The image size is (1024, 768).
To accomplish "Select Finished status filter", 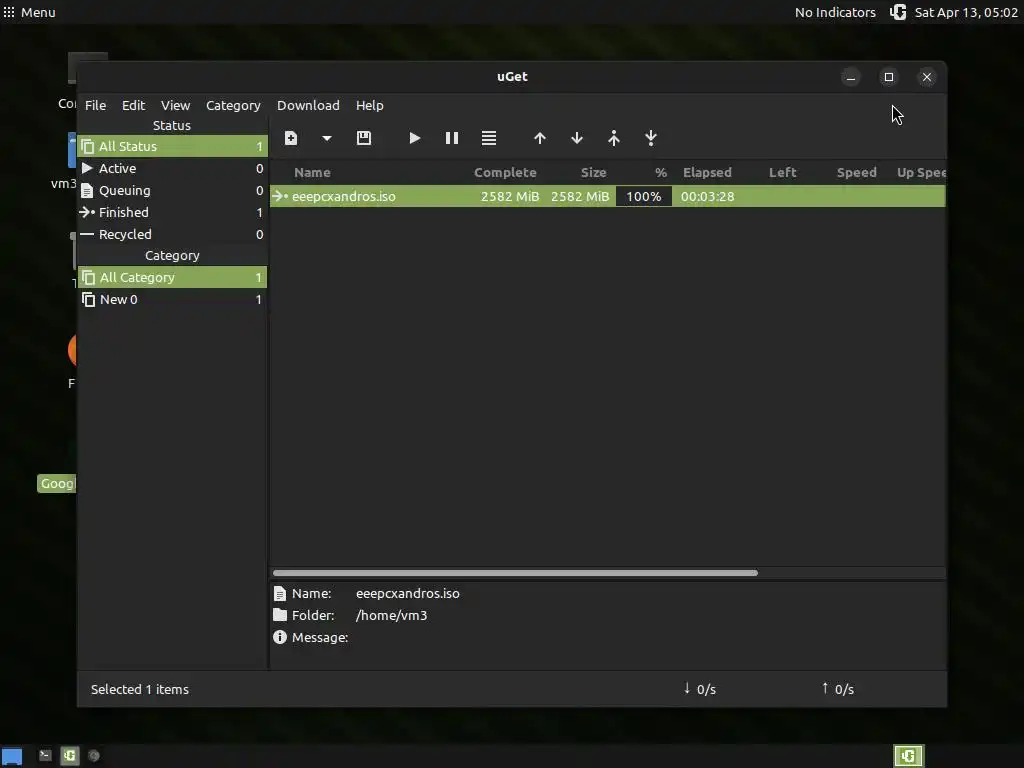I will (x=172, y=212).
